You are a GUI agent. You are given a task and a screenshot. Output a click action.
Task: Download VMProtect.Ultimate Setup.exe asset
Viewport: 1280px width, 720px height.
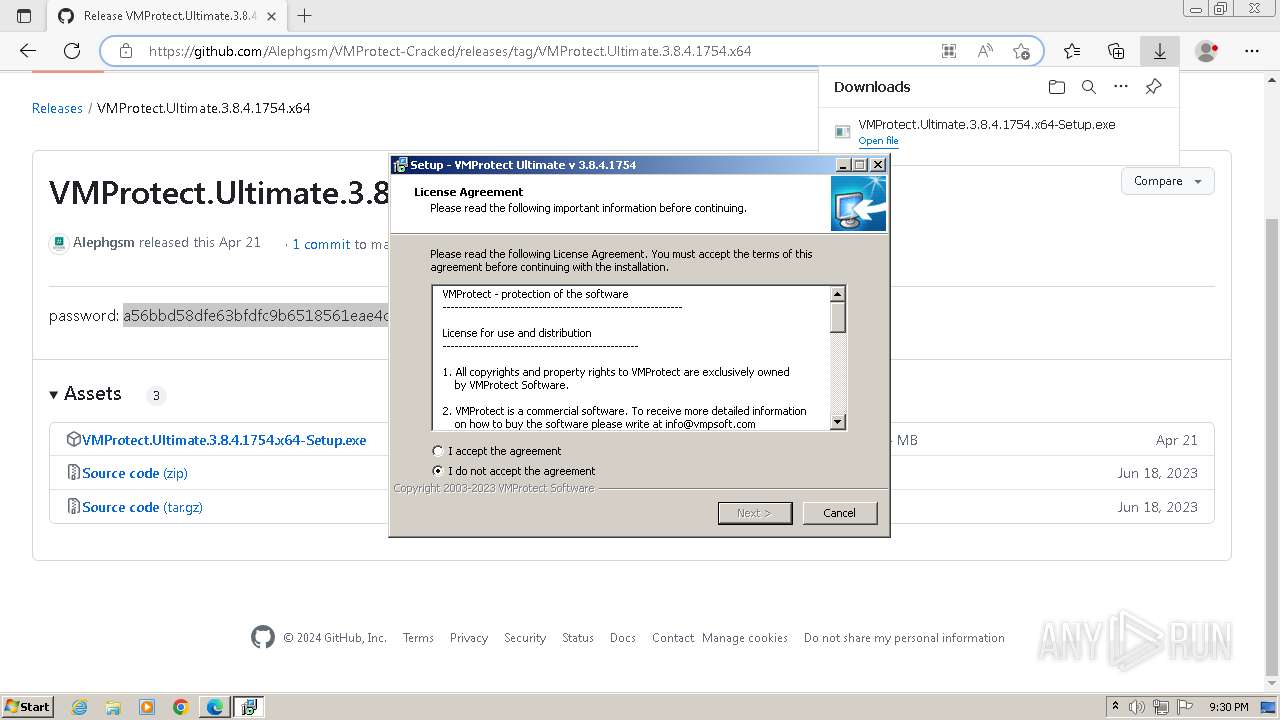coord(224,440)
